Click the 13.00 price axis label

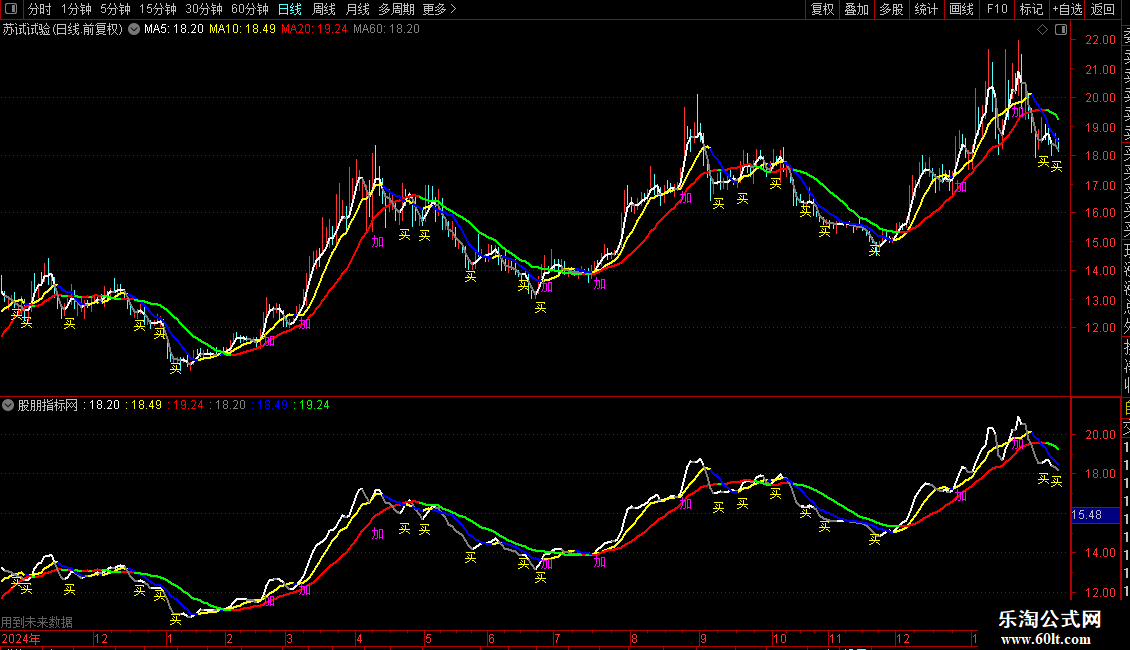[x=1100, y=300]
